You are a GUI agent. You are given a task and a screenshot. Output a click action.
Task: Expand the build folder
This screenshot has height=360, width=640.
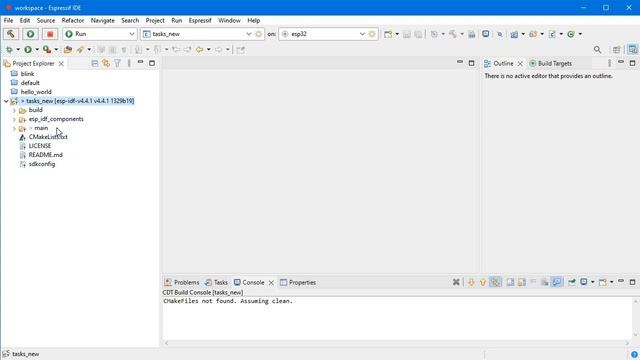click(14, 110)
